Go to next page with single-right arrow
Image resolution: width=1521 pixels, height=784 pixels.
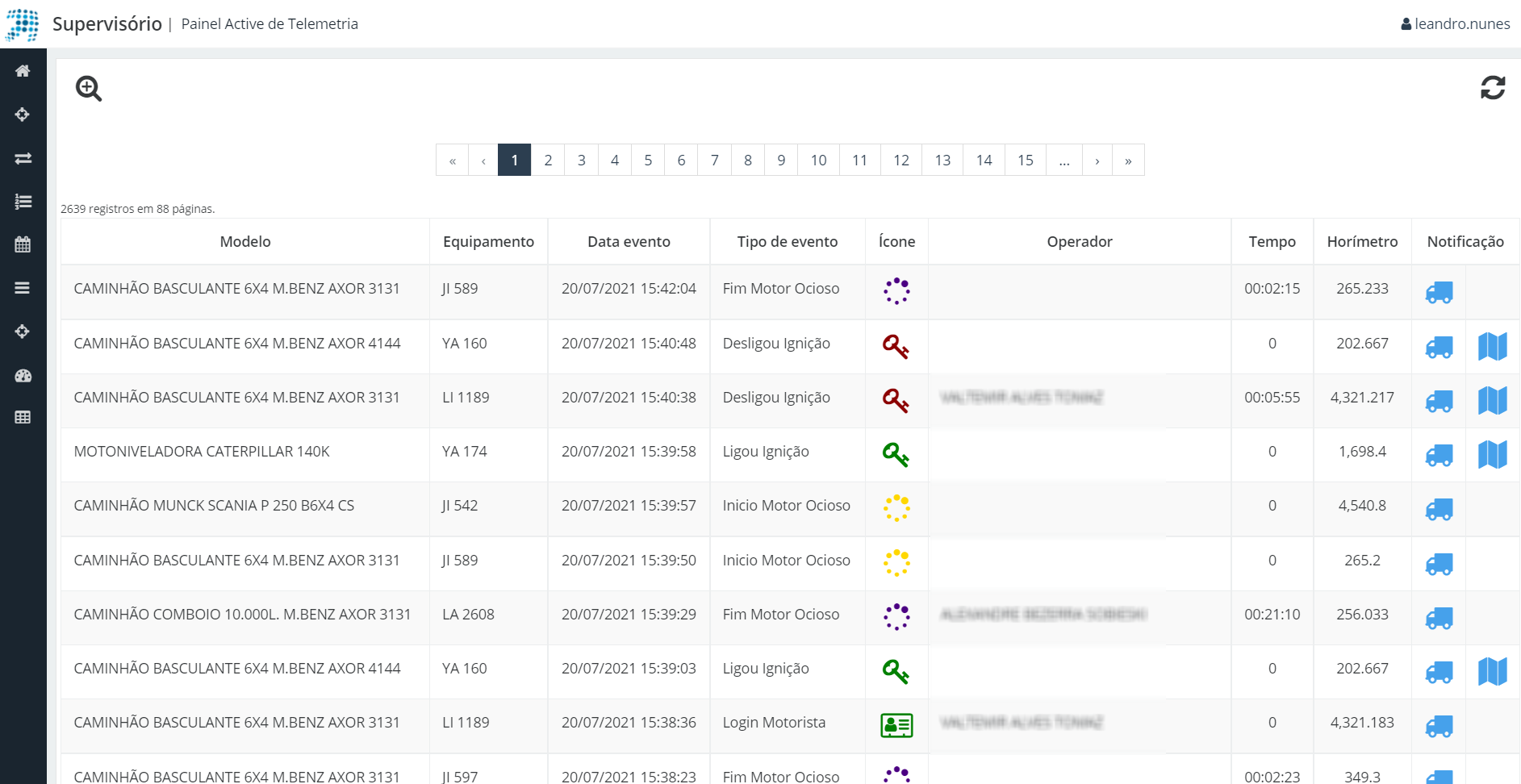coord(1097,161)
